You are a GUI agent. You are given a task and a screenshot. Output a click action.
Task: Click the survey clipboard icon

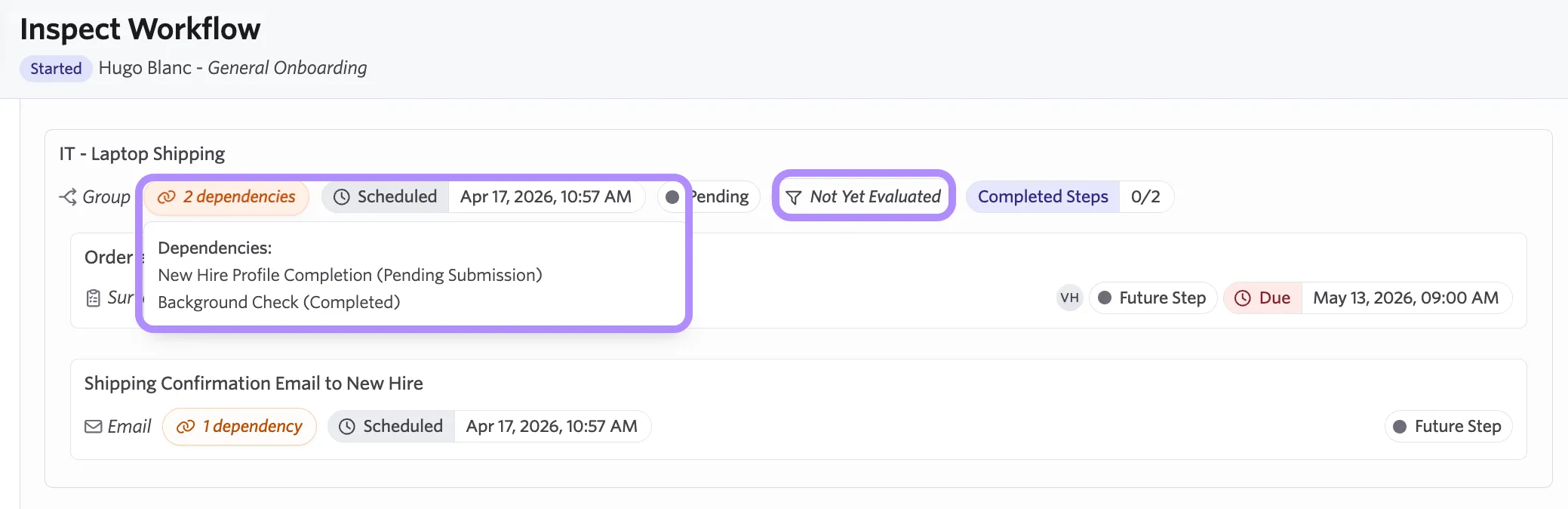pos(93,298)
